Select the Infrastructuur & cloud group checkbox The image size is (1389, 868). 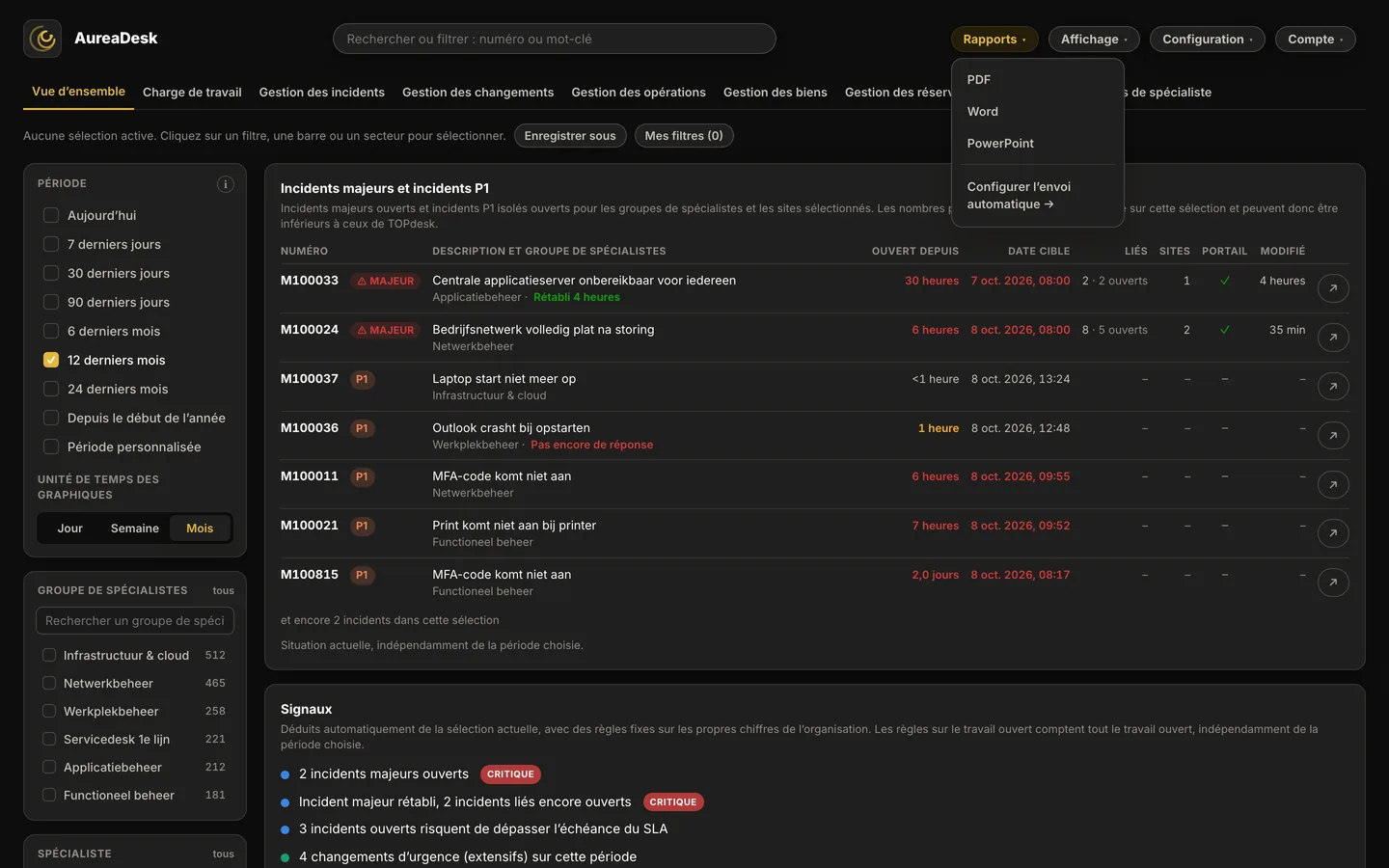pyautogui.click(x=49, y=655)
